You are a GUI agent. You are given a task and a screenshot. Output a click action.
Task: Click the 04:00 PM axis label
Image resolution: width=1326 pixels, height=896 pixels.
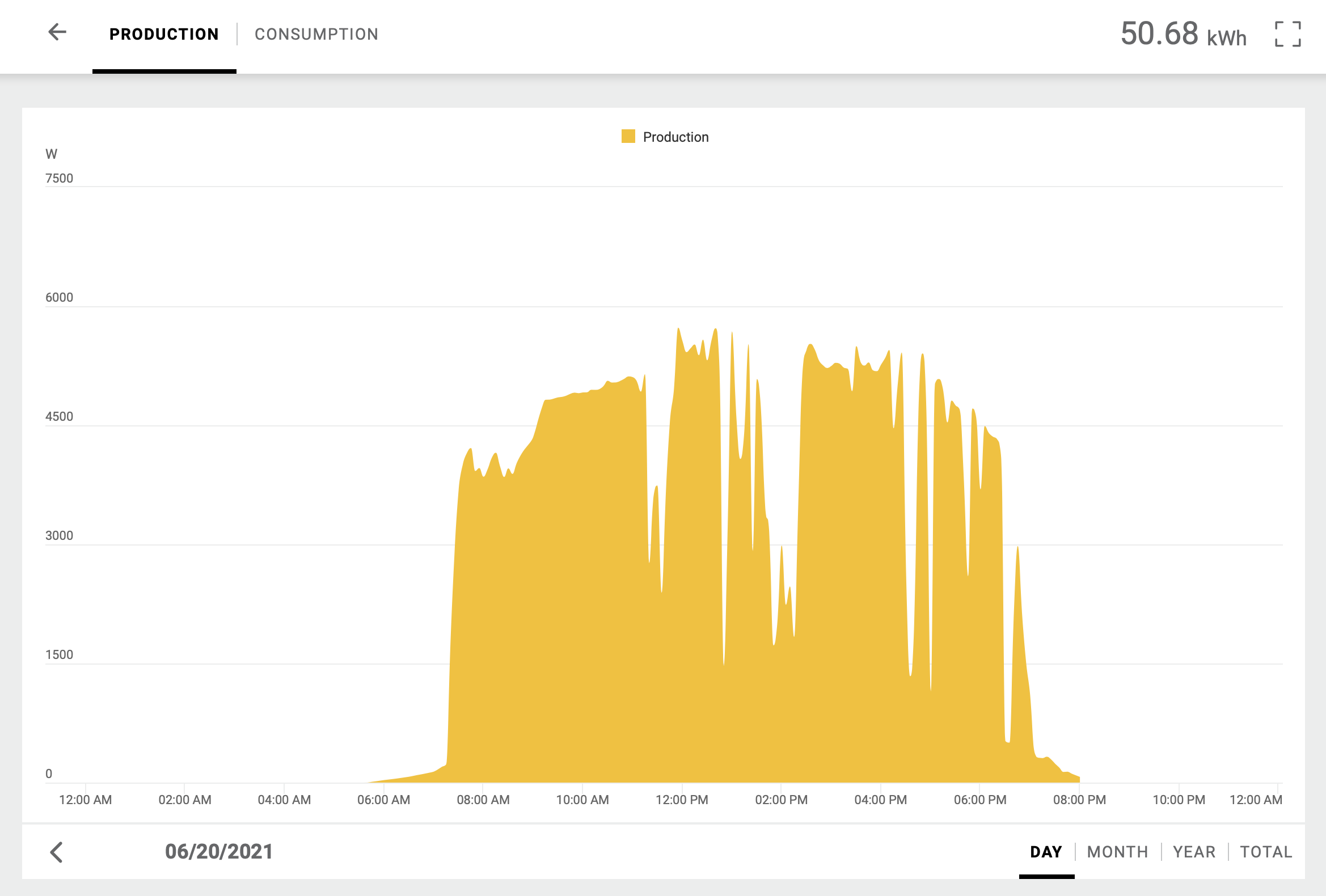click(880, 800)
